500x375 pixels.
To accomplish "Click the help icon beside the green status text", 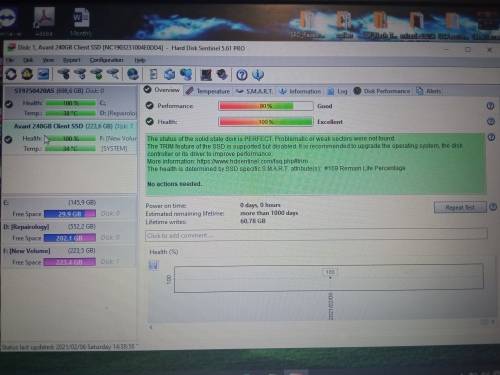I will [491, 137].
